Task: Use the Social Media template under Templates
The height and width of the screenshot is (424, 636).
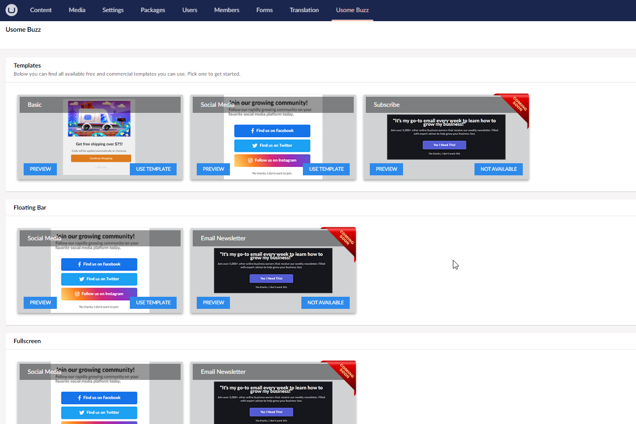Action: pos(326,169)
